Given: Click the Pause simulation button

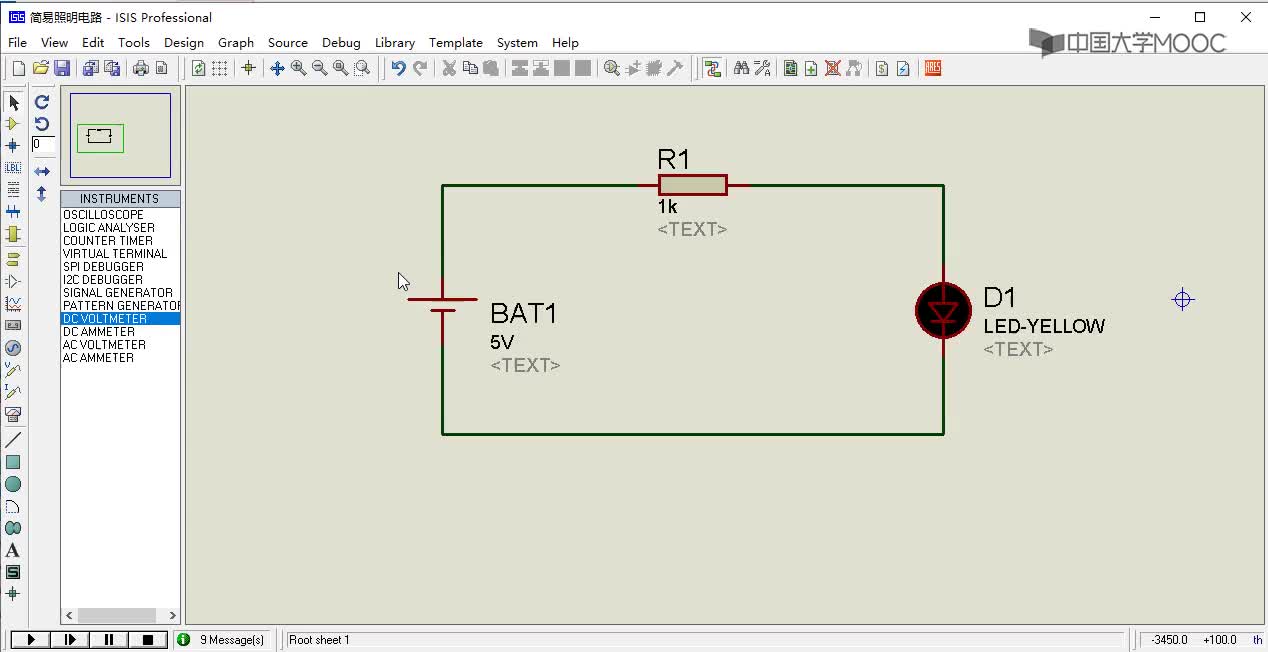Looking at the screenshot, I should [108, 639].
